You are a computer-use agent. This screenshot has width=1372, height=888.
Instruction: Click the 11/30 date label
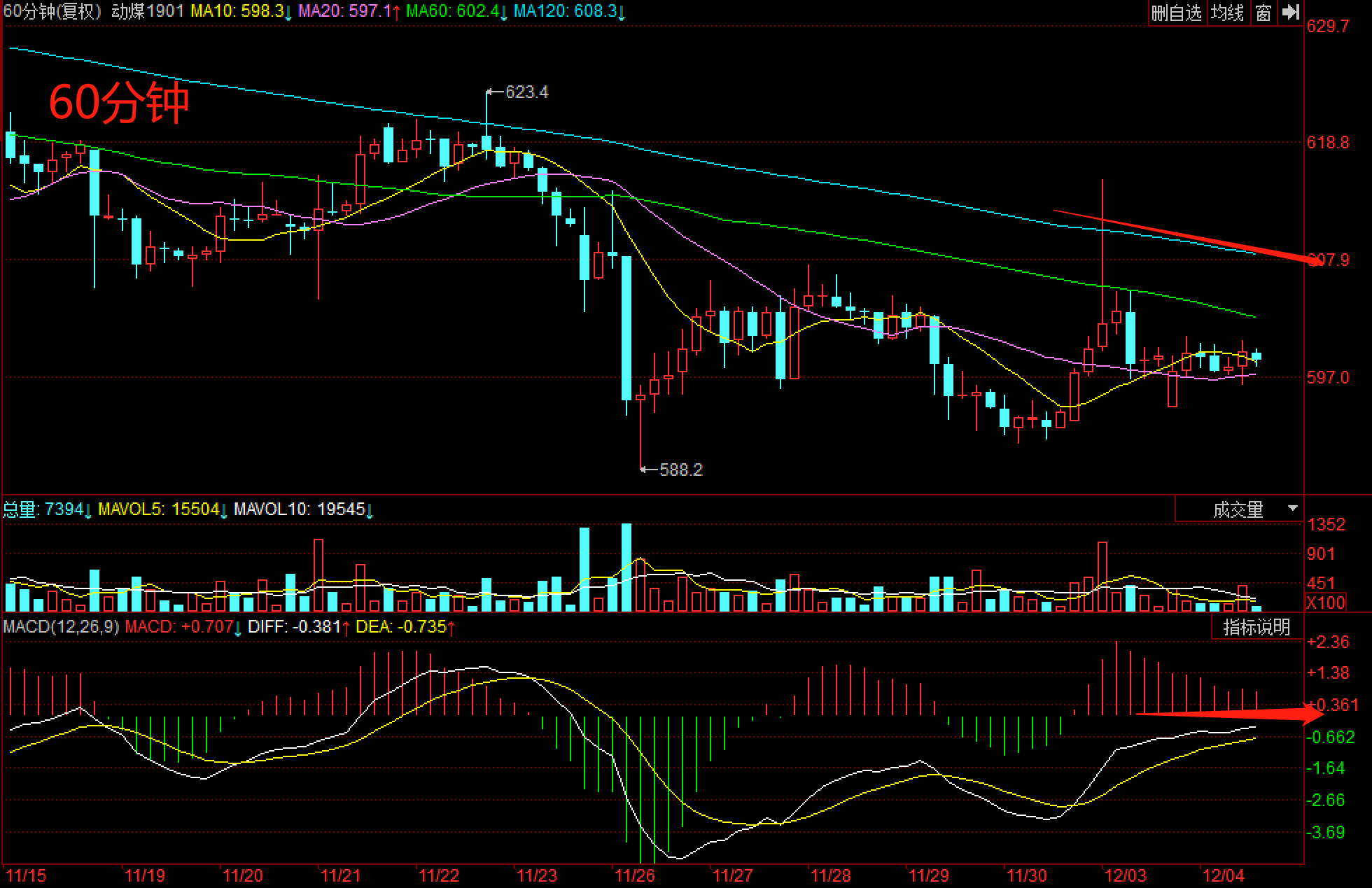(x=1027, y=875)
